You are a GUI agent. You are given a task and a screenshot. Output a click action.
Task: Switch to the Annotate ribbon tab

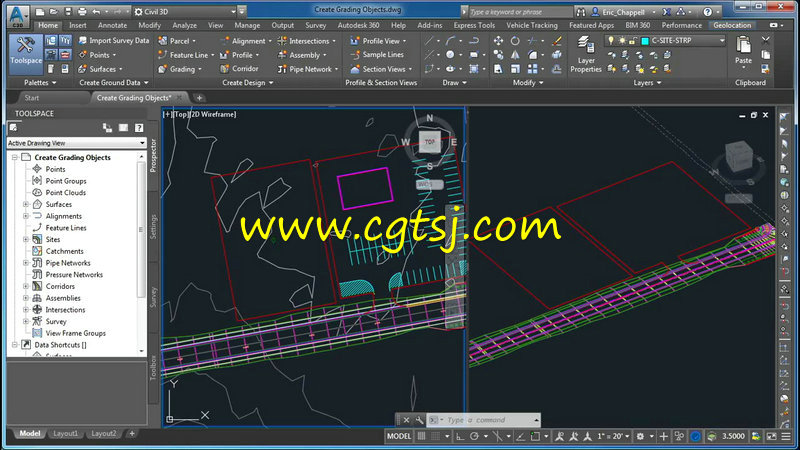(112, 25)
